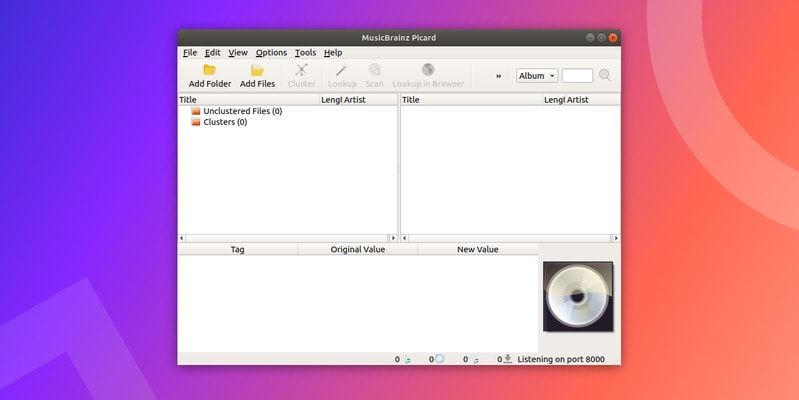The height and width of the screenshot is (400, 799).
Task: Click the magnifier search icon in toolbar
Action: click(x=605, y=75)
